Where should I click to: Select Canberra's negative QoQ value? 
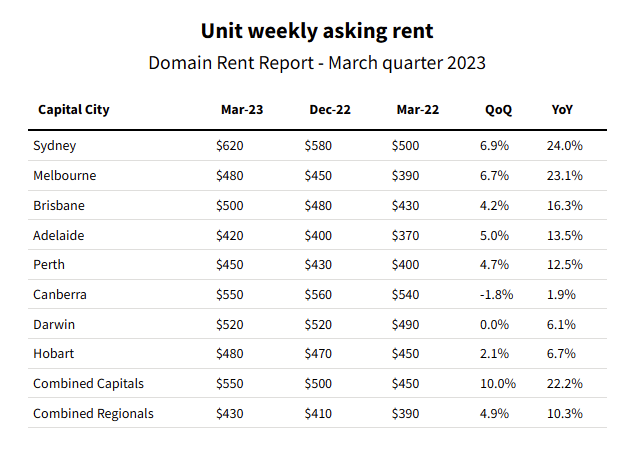[x=496, y=295]
